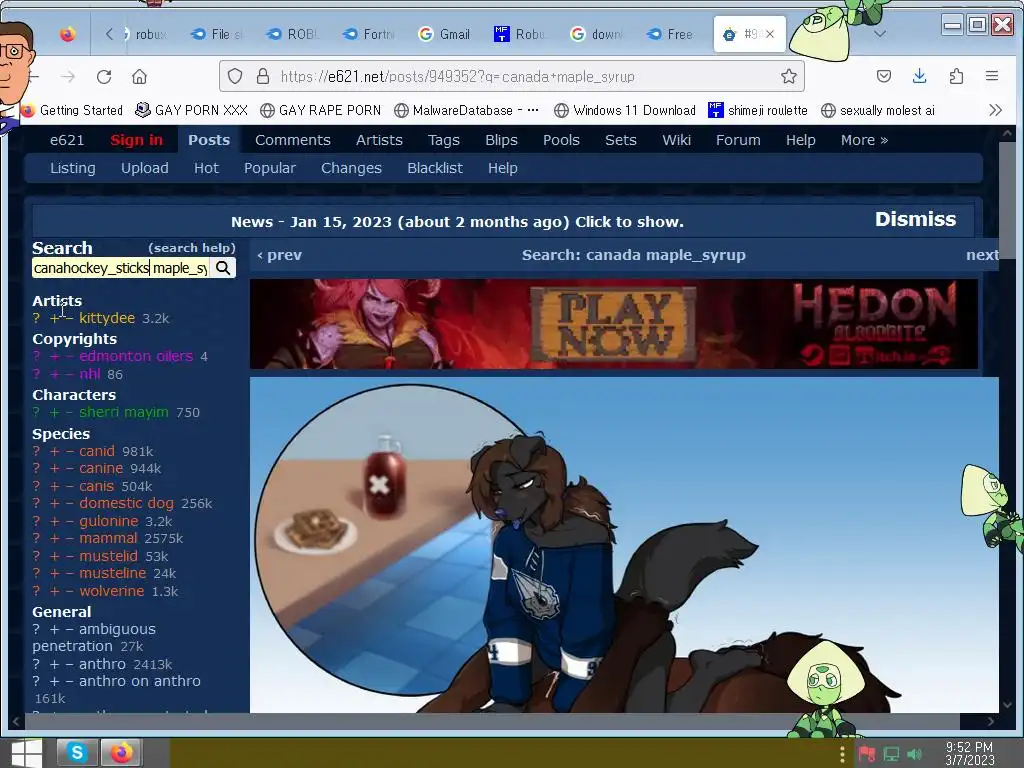Open the Firefox downloads panel
The image size is (1024, 768).
pyautogui.click(x=920, y=76)
